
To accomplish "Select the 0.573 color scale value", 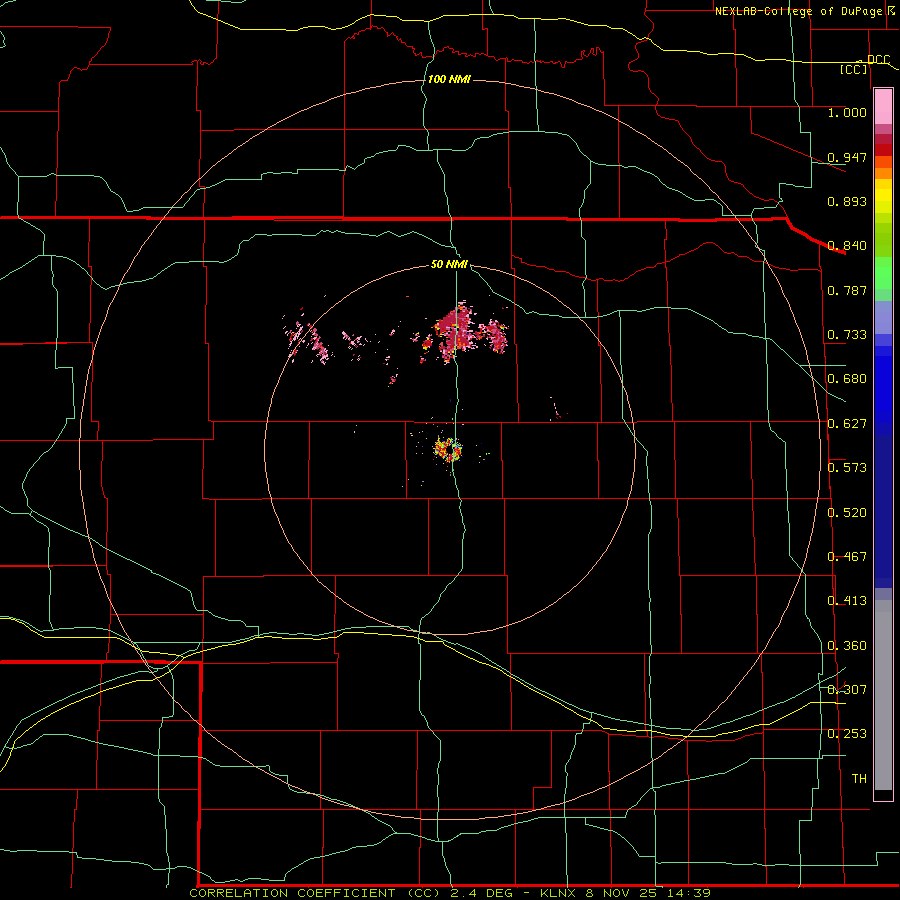I will click(847, 468).
